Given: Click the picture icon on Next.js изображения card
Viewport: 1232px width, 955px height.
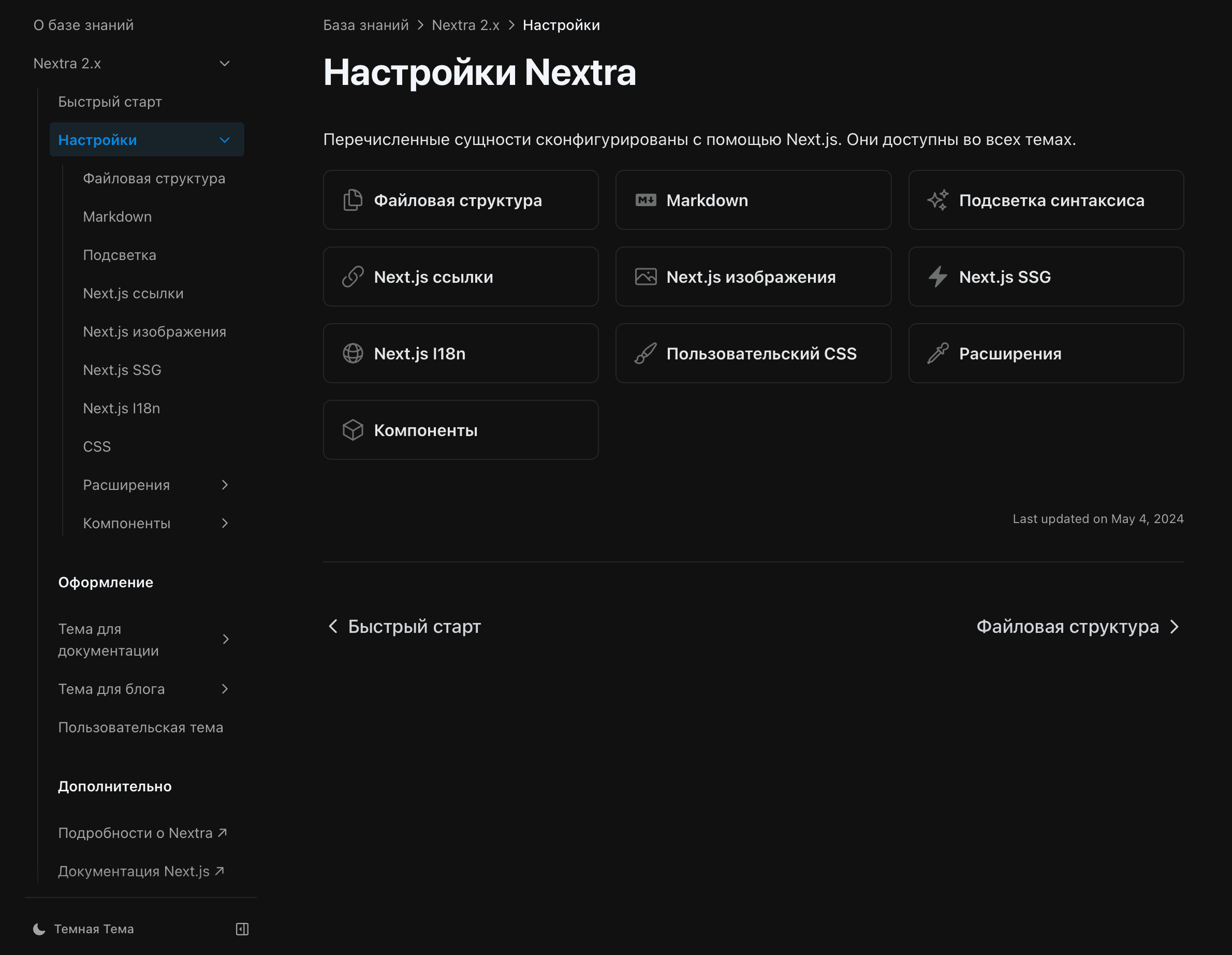Looking at the screenshot, I should pos(646,277).
